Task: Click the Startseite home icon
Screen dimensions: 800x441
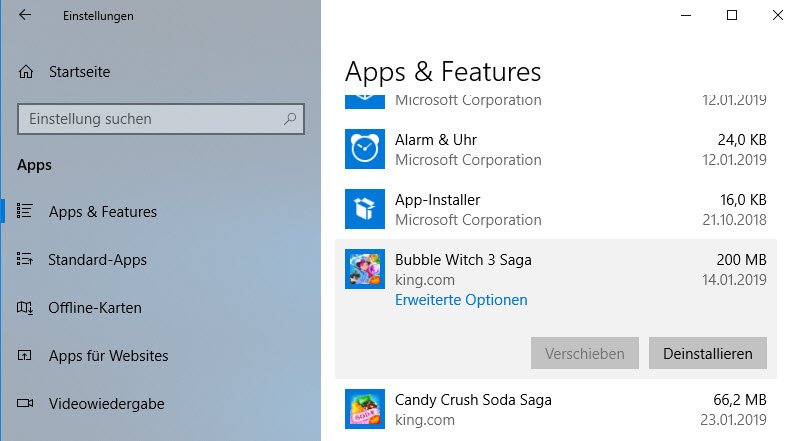Action: click(x=26, y=72)
